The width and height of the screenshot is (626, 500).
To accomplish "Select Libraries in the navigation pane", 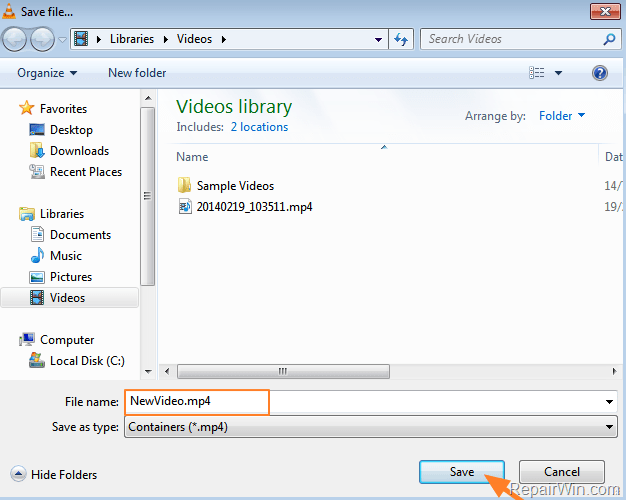I will pyautogui.click(x=62, y=214).
